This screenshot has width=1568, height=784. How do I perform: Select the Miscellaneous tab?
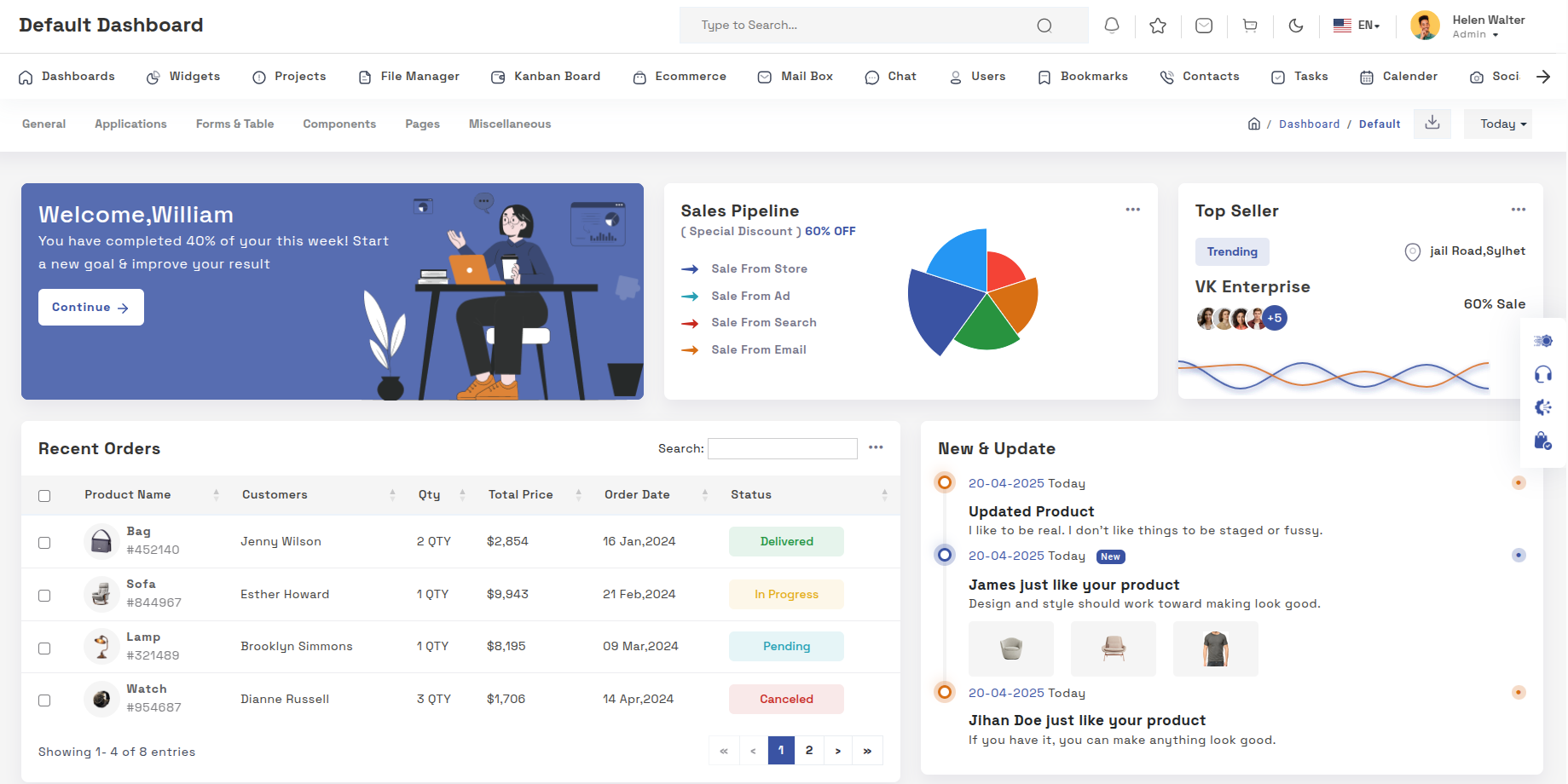pyautogui.click(x=510, y=124)
